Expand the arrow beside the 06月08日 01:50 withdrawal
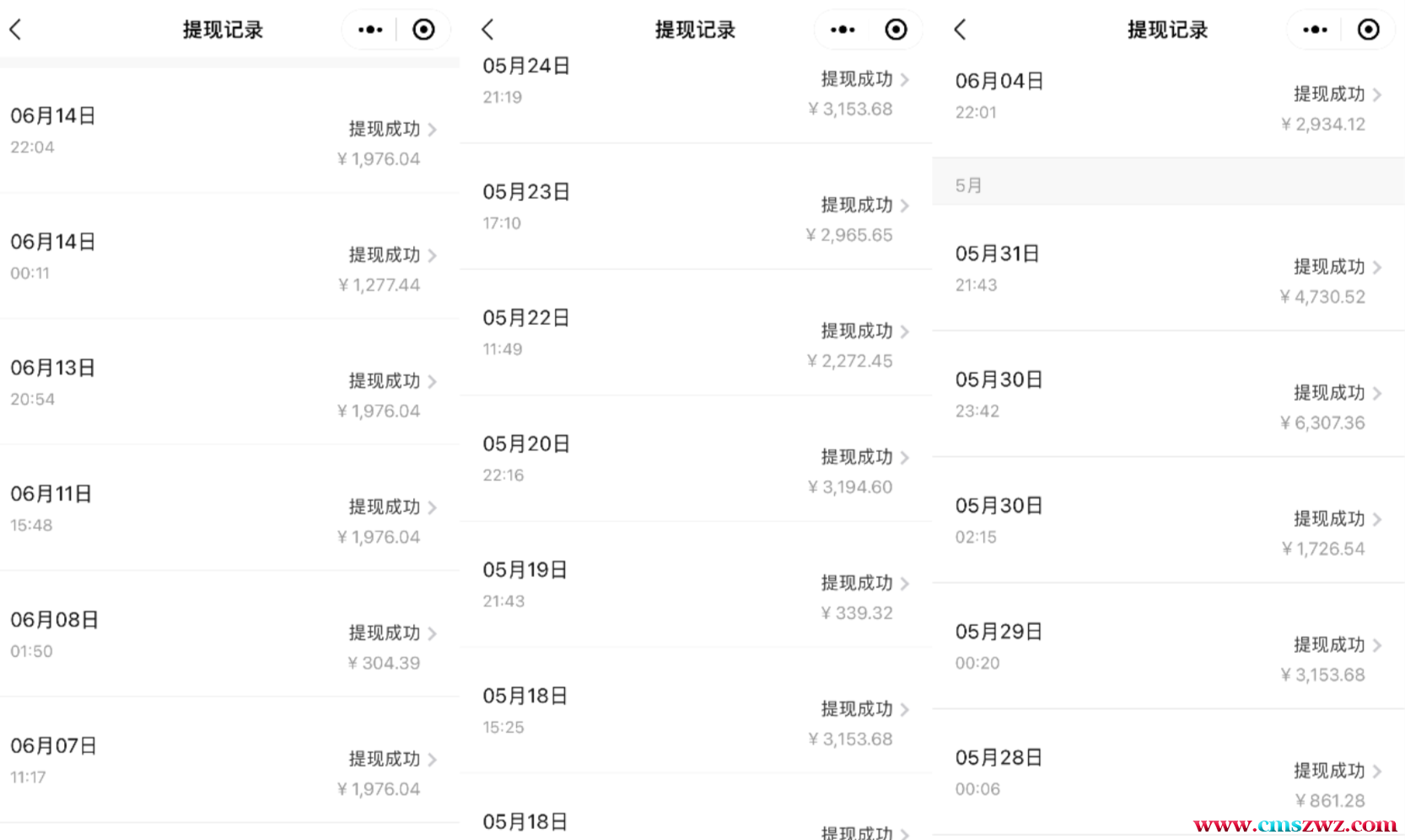 click(433, 633)
